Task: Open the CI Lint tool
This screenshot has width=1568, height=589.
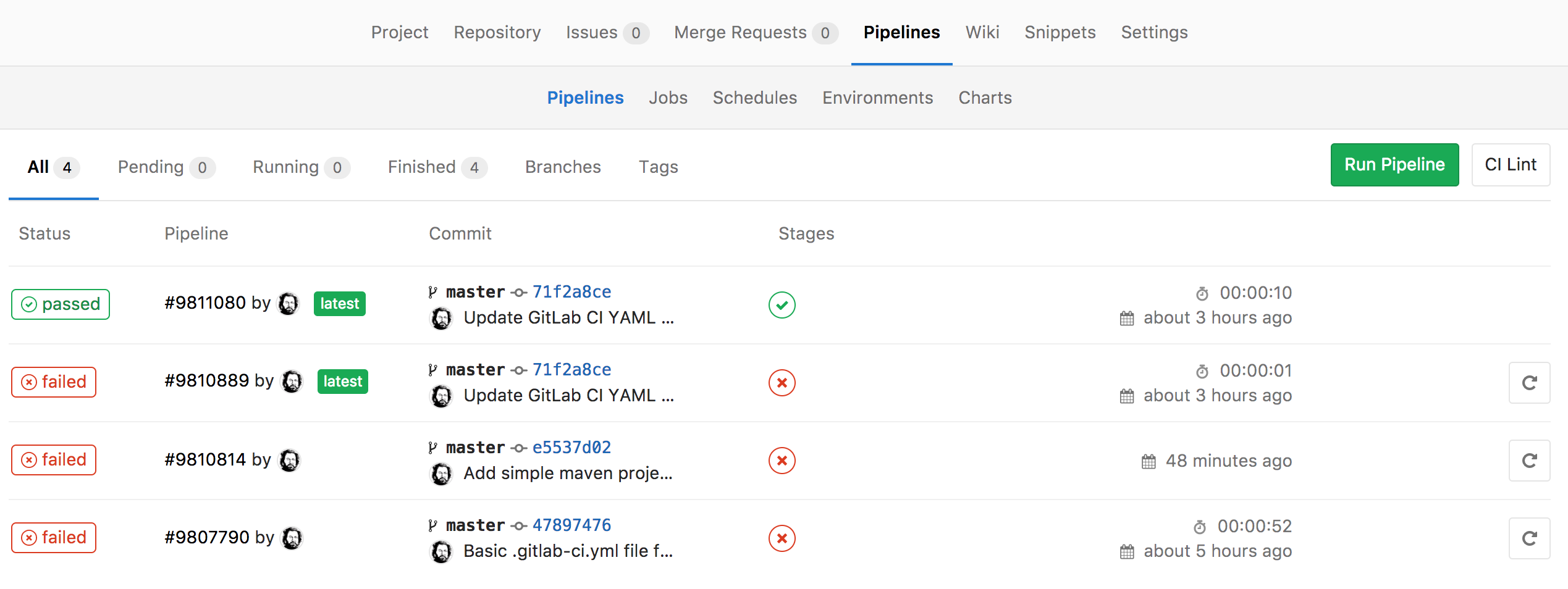Action: click(x=1511, y=165)
